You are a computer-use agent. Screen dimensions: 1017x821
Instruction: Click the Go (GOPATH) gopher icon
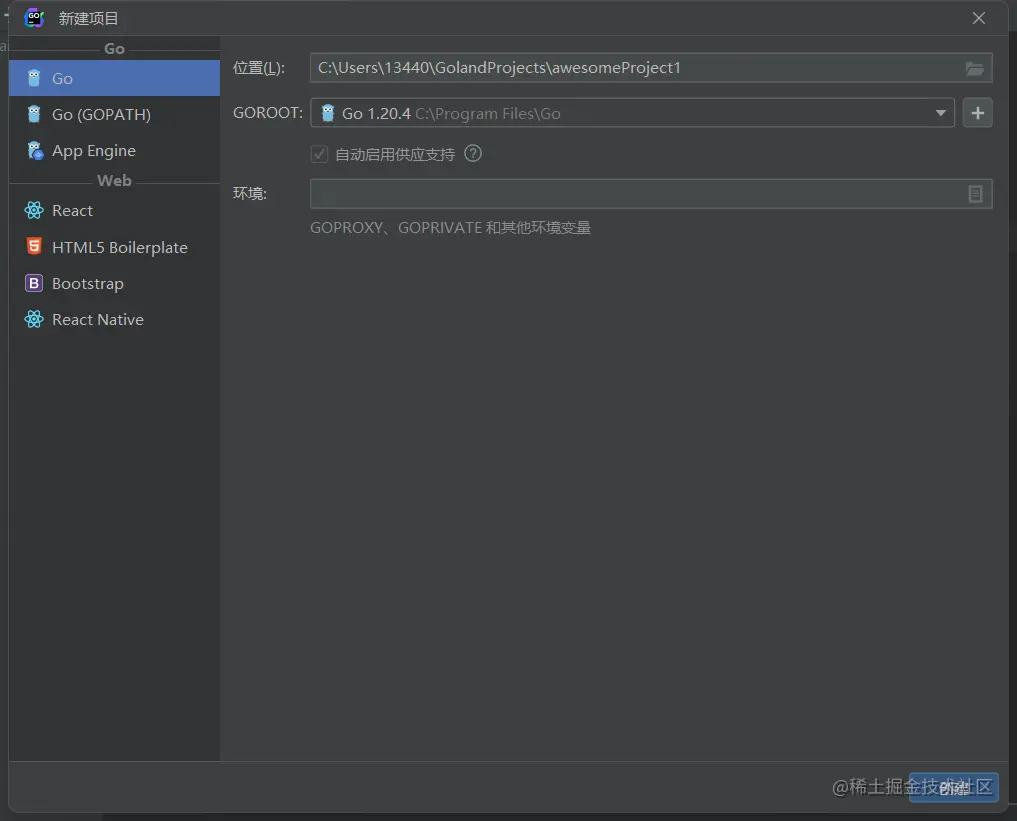34,115
